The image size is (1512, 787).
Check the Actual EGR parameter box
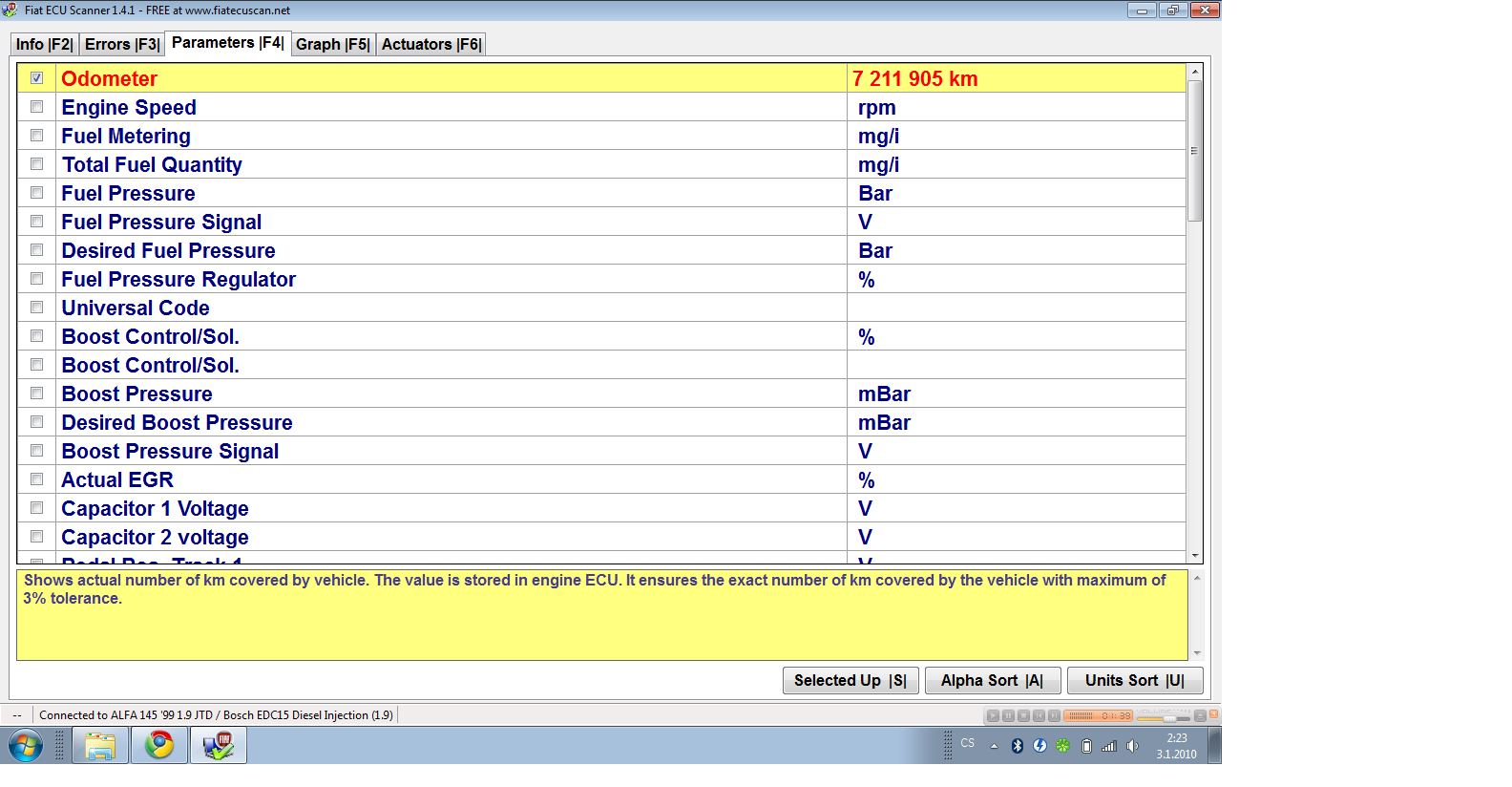[x=37, y=479]
